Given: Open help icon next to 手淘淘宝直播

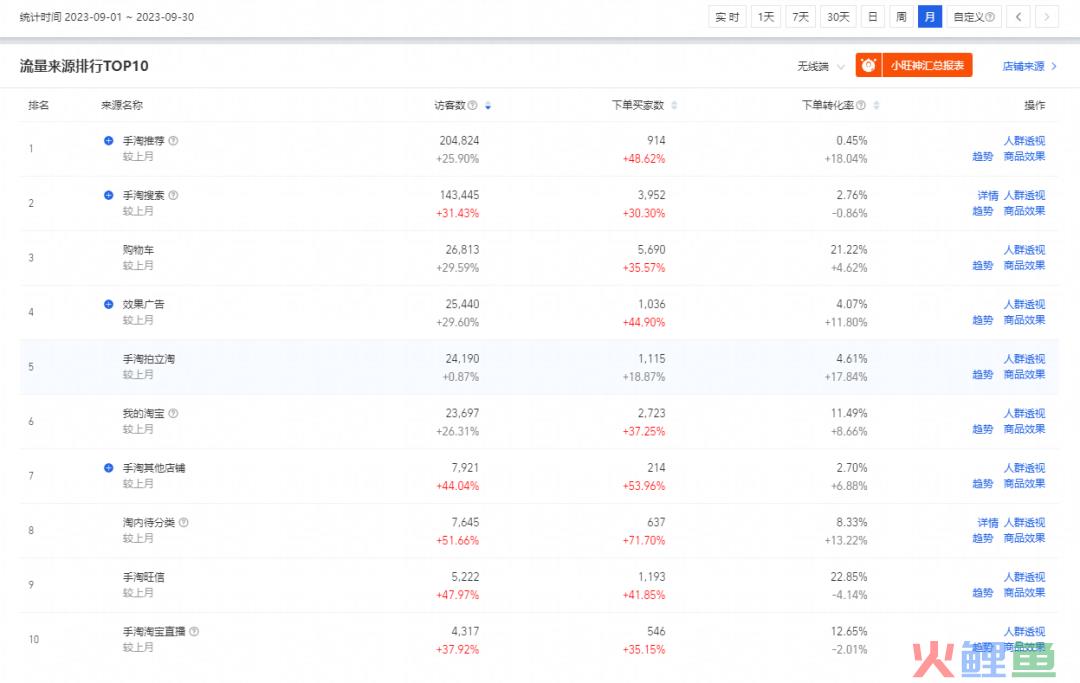Looking at the screenshot, I should coord(194,631).
